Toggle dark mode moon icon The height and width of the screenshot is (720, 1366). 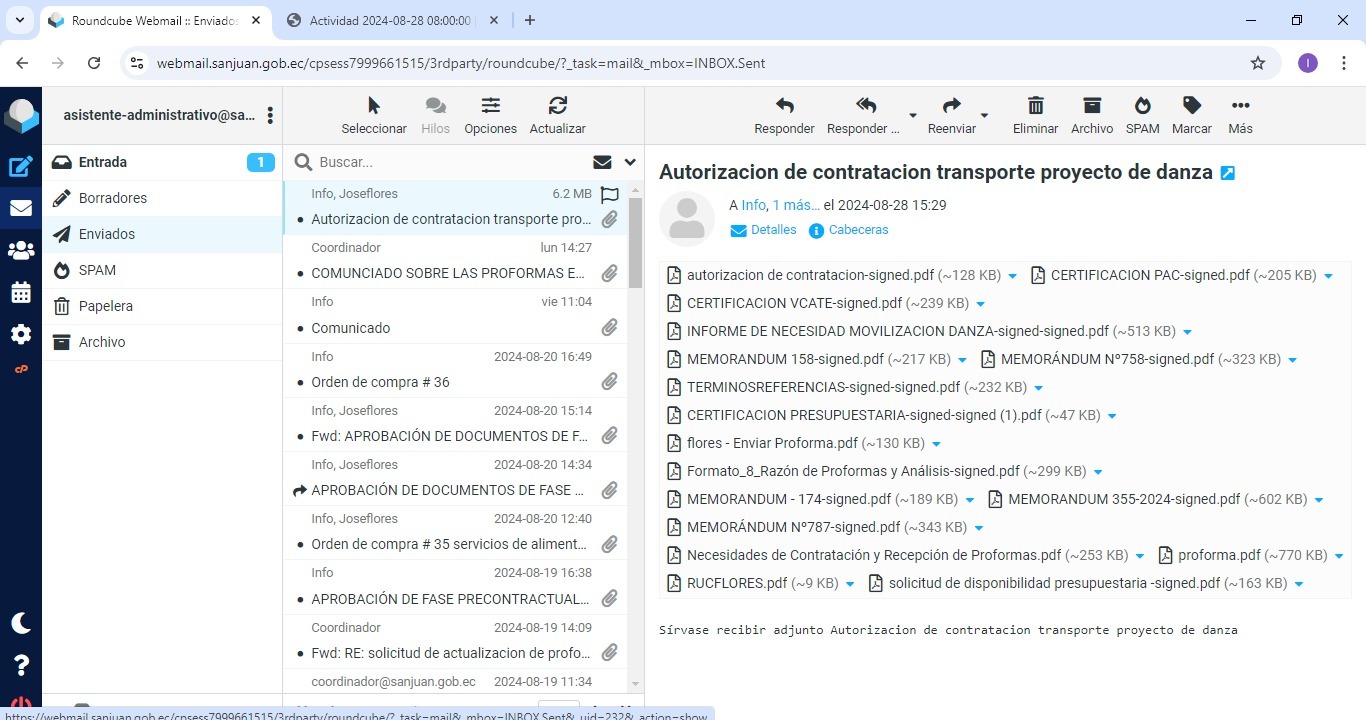[x=21, y=623]
